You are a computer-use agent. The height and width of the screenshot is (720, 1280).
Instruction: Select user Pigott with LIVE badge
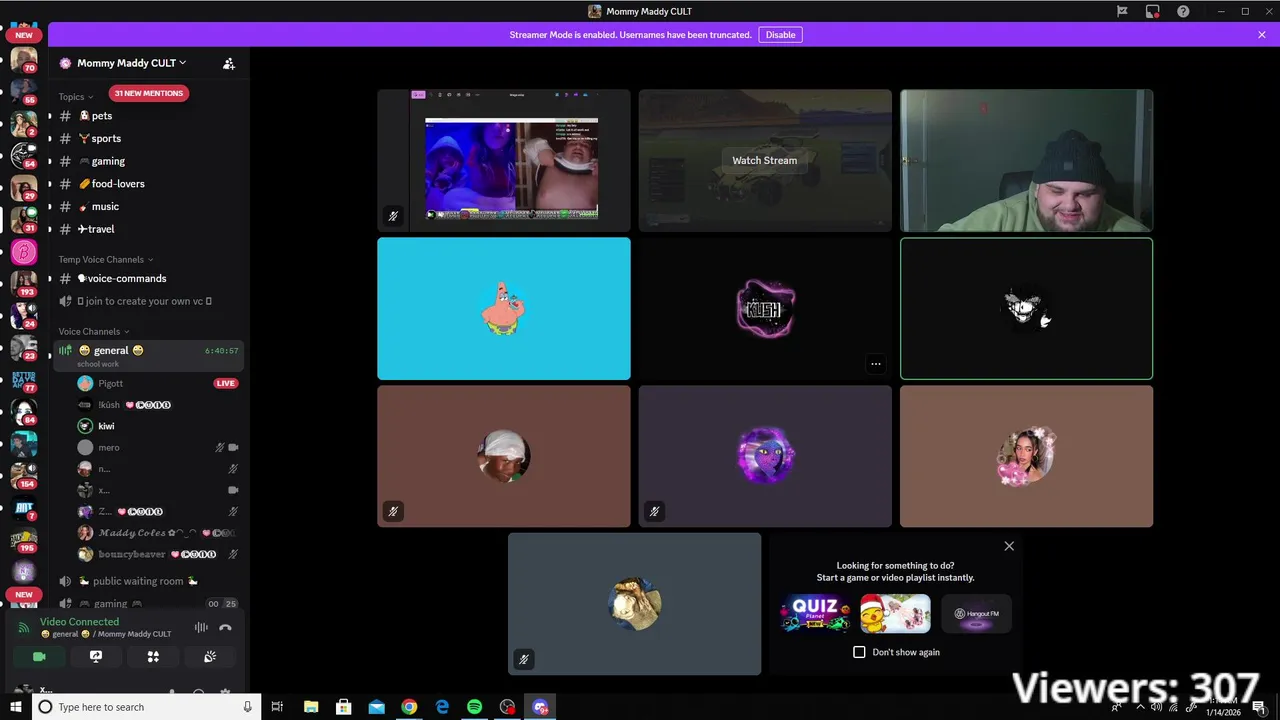158,383
